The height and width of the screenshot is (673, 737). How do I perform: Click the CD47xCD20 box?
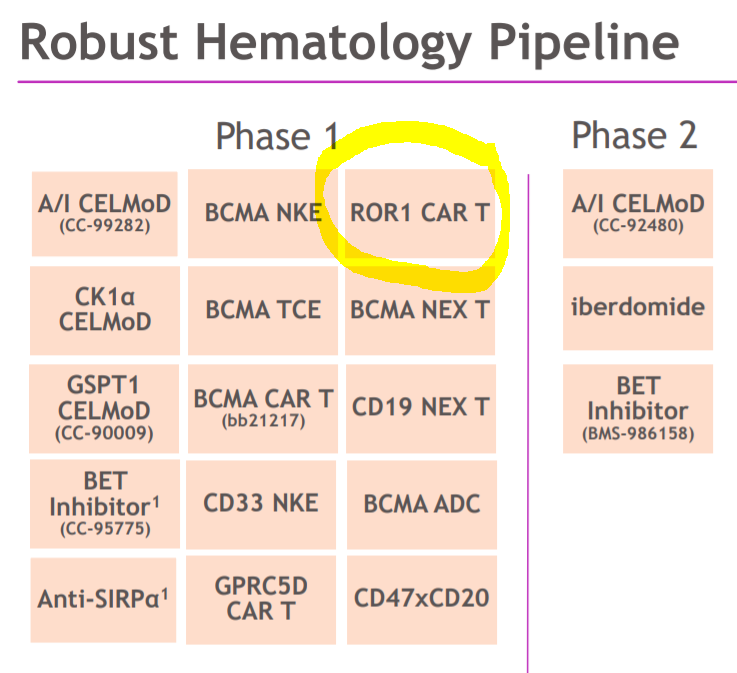click(x=421, y=598)
